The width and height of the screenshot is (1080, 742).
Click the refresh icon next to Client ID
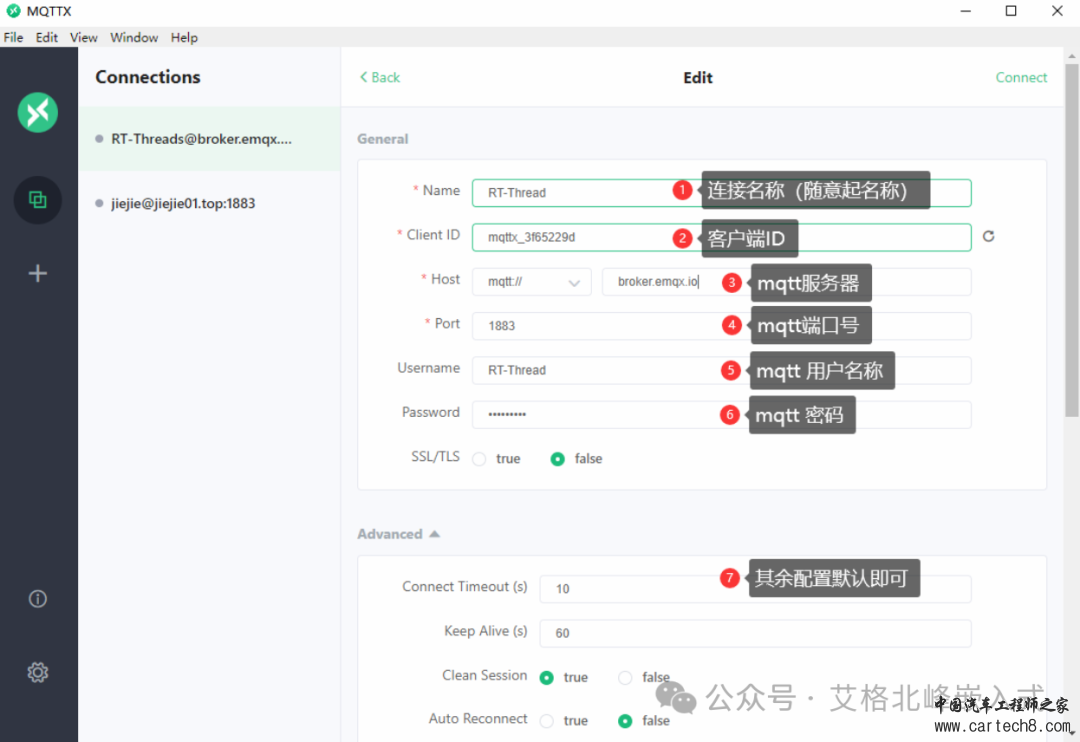coord(988,236)
